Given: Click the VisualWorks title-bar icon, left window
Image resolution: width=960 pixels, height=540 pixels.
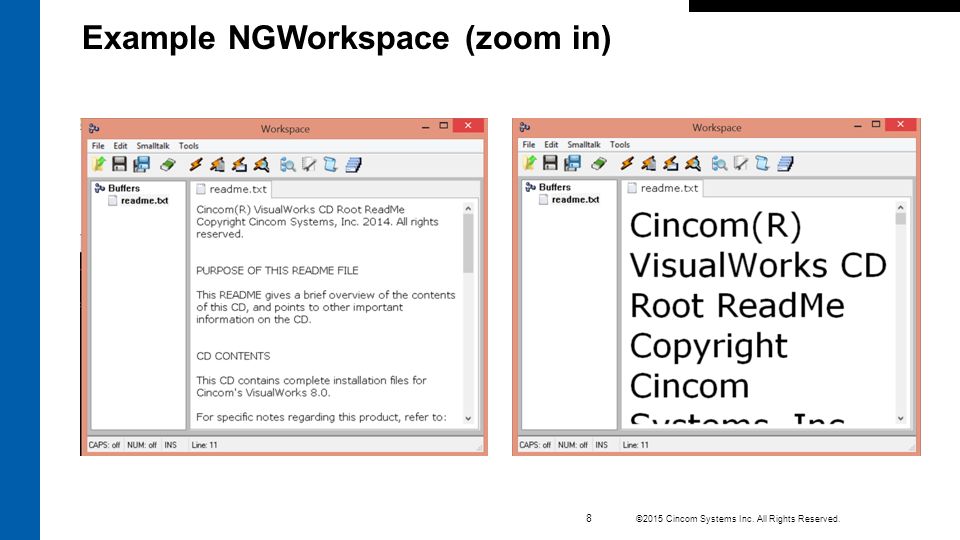Looking at the screenshot, I should (94, 128).
